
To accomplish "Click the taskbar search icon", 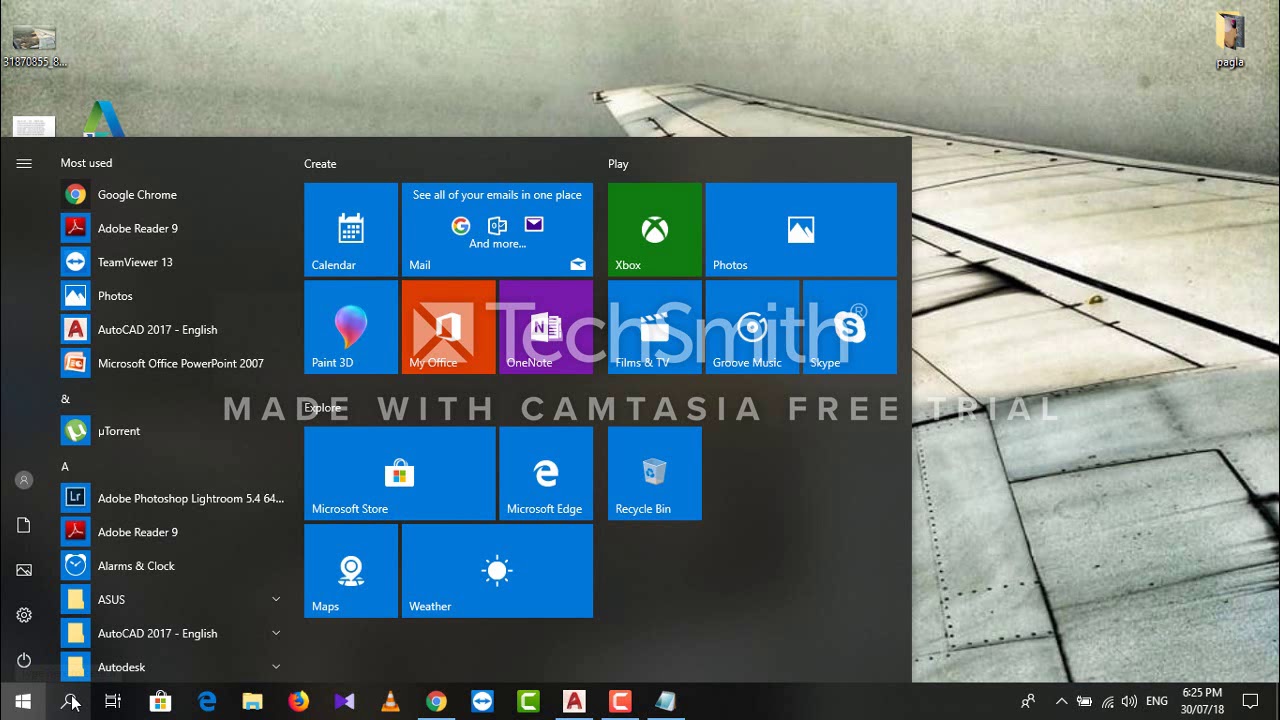I will [x=69, y=701].
